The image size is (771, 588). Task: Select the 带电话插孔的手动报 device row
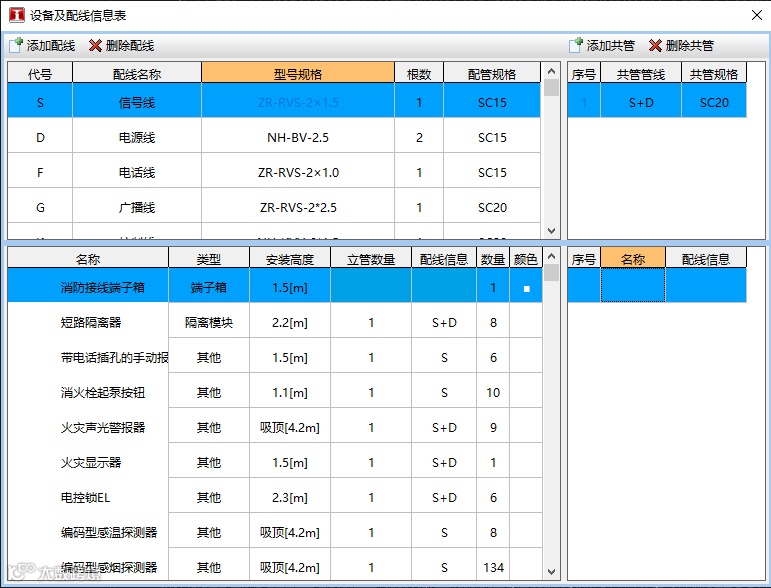coord(275,355)
